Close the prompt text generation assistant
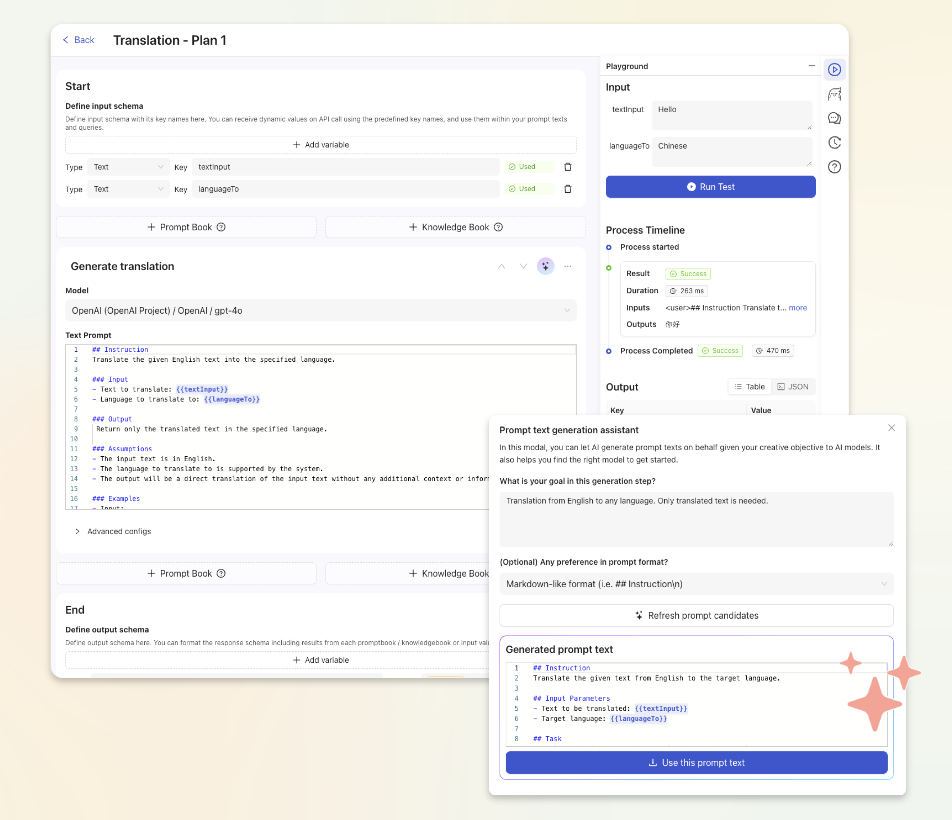This screenshot has height=820, width=952. click(x=891, y=428)
